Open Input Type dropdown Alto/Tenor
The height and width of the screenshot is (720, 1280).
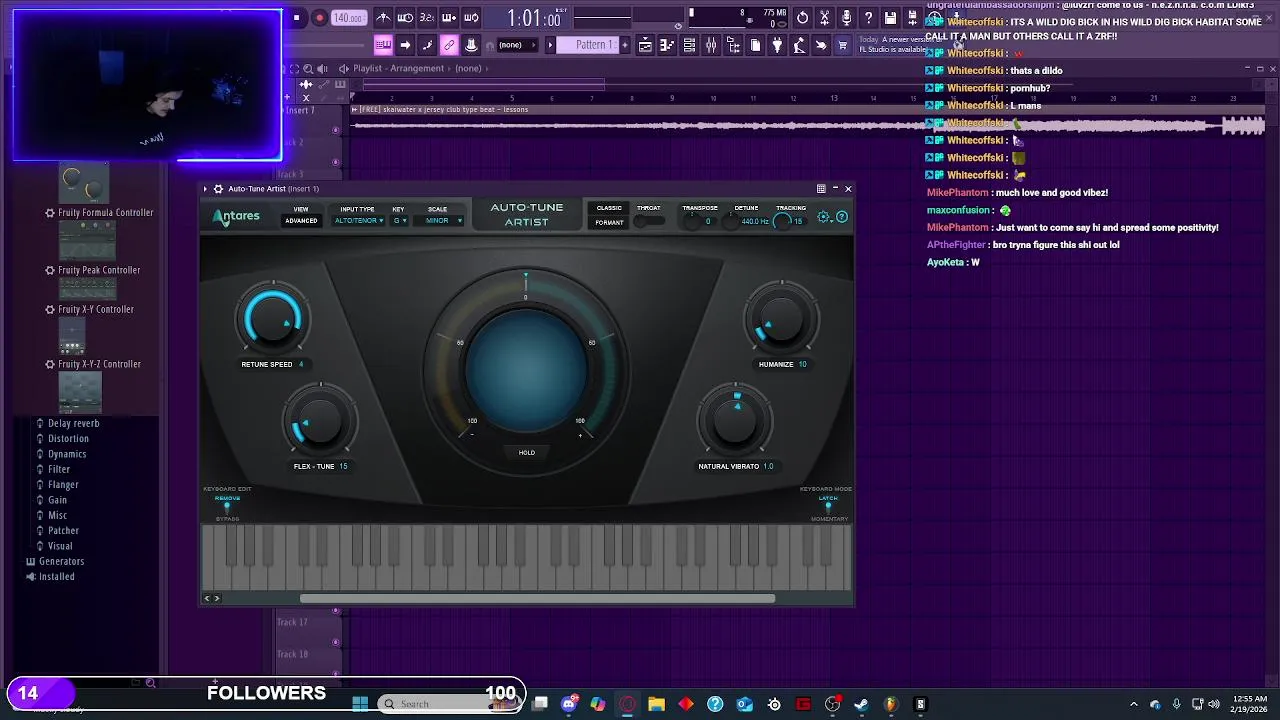[x=358, y=221]
